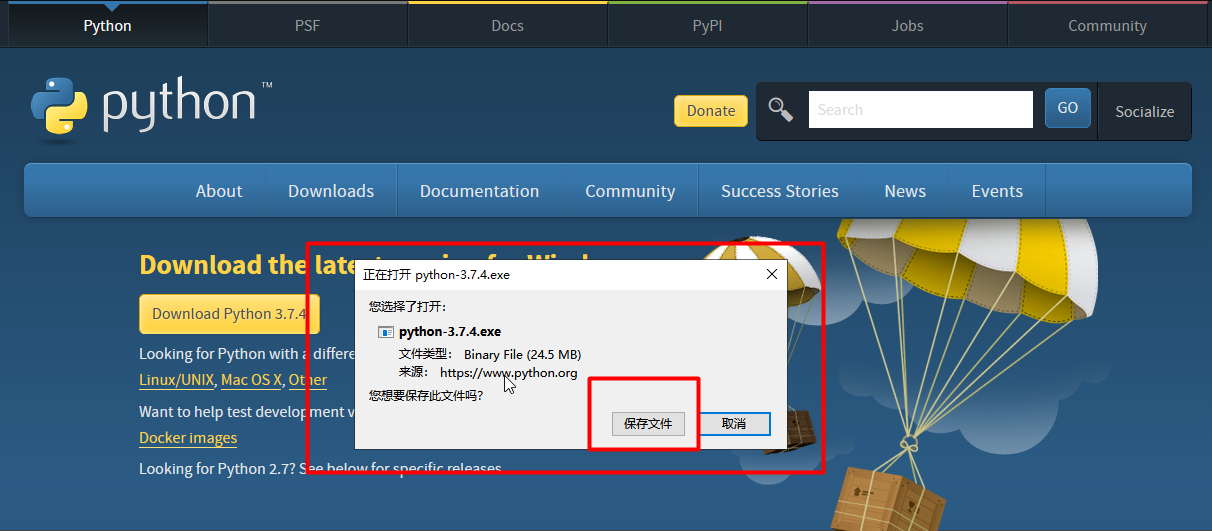
Task: Click the 您想要保存此文件吗? text
Action: click(x=426, y=395)
